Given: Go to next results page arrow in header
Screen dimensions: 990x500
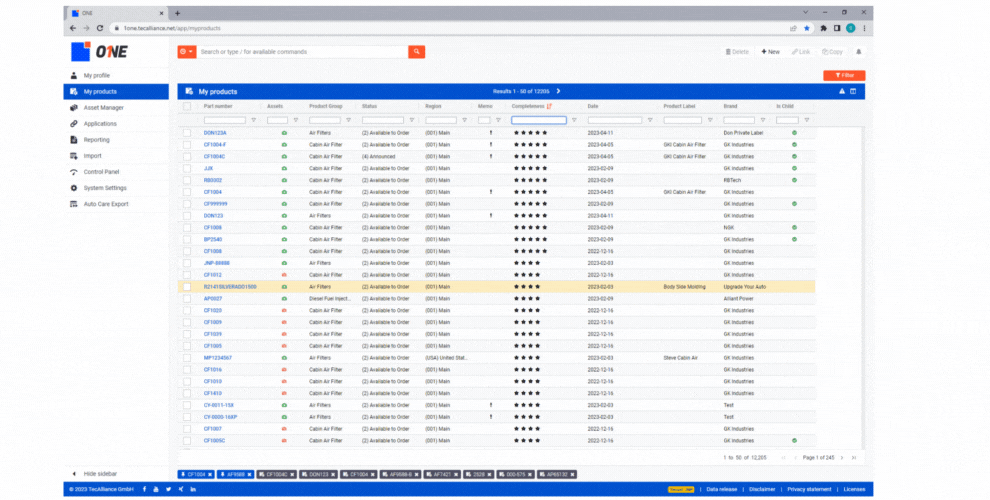Looking at the screenshot, I should pyautogui.click(x=558, y=91).
